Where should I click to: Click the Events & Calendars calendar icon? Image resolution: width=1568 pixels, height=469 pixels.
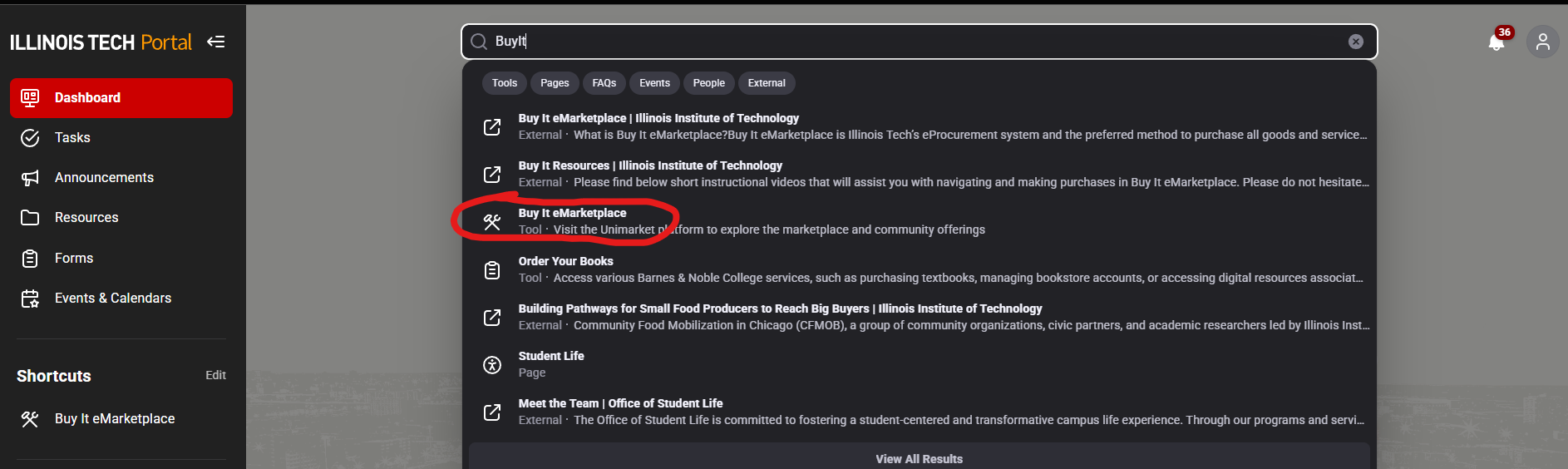click(30, 299)
